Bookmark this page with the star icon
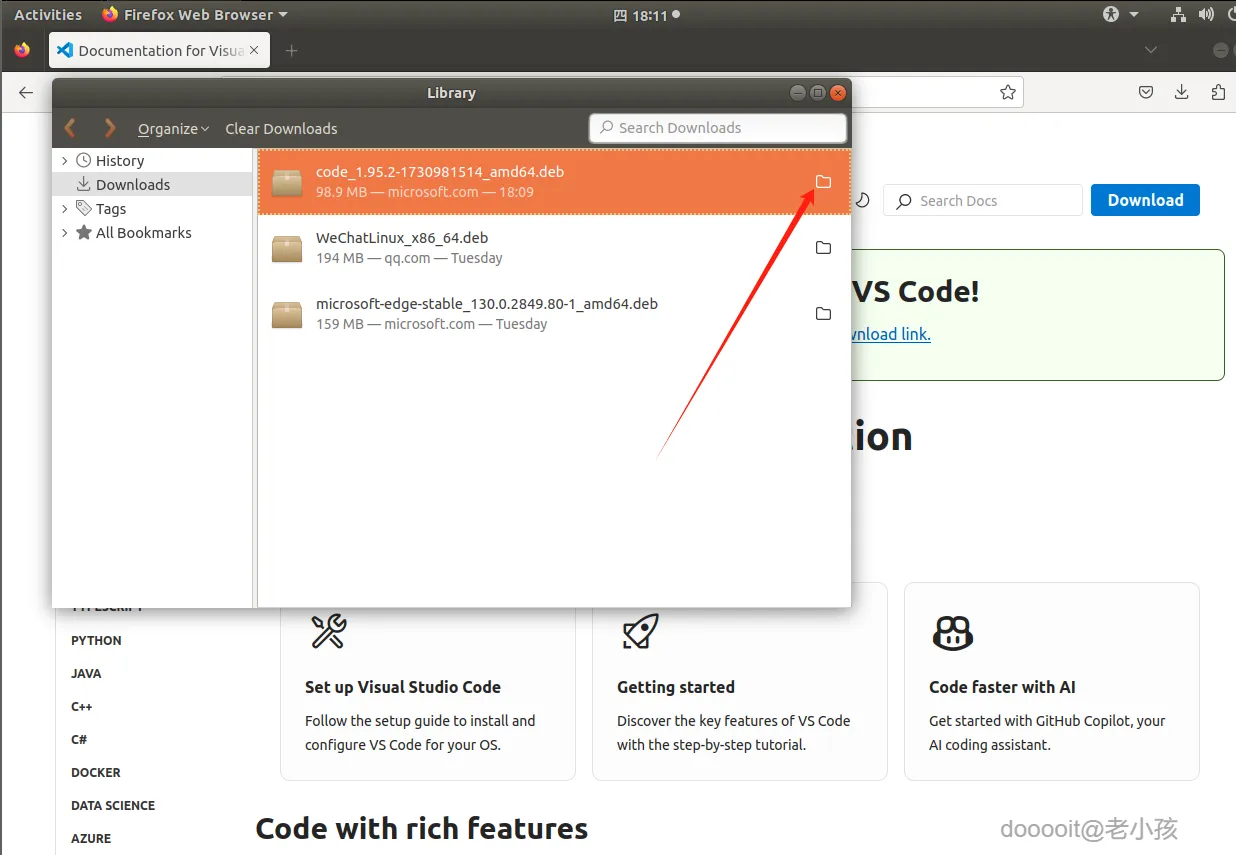The image size is (1236, 855). click(1008, 92)
